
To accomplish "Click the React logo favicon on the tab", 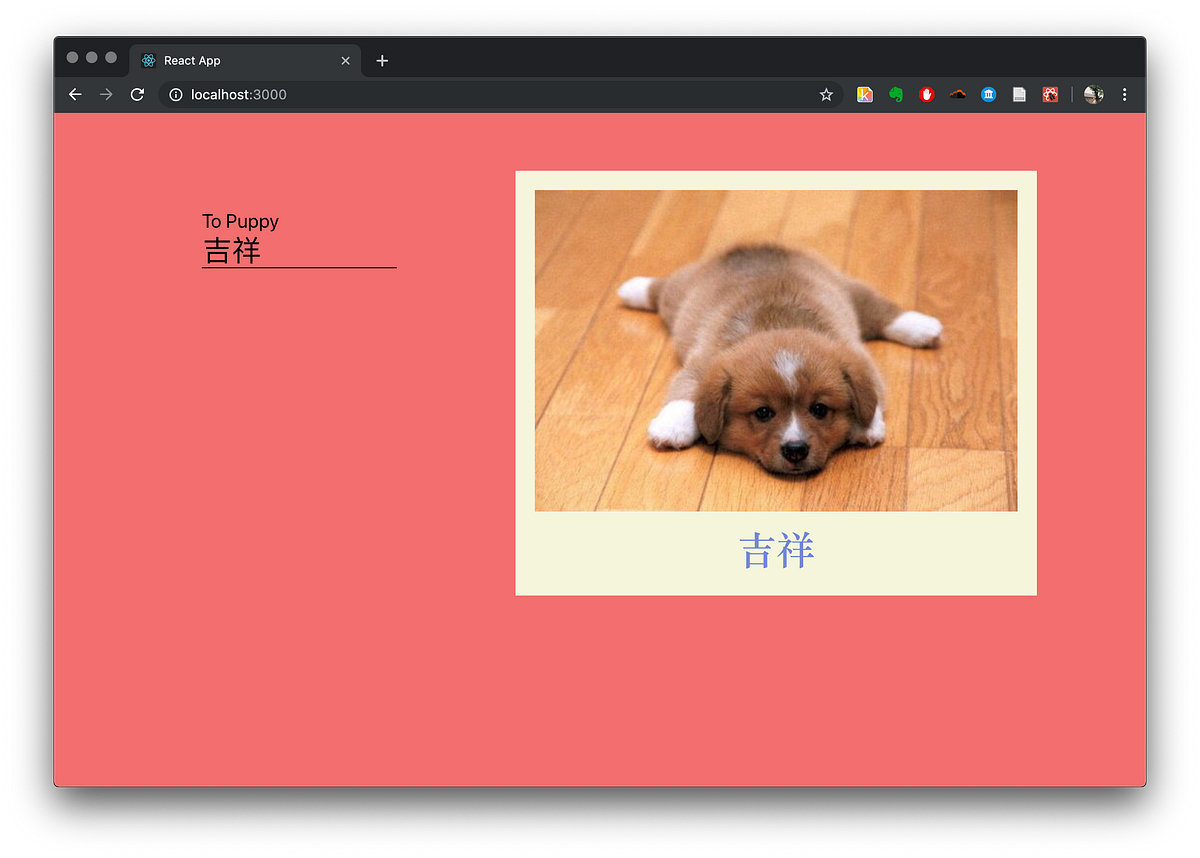I will 146,60.
